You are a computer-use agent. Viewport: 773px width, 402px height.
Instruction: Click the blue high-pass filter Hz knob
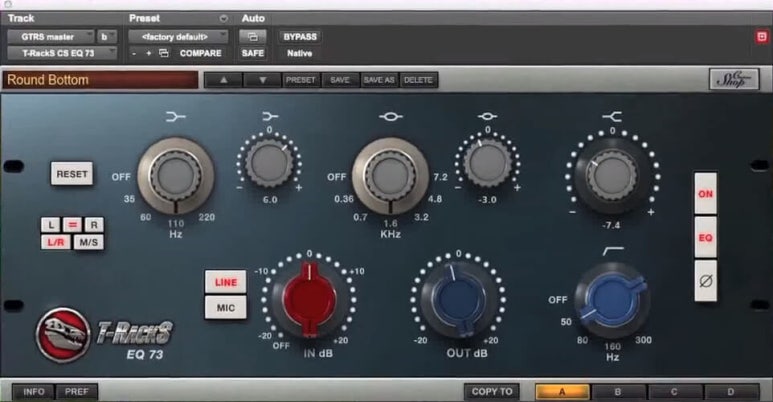pyautogui.click(x=613, y=300)
